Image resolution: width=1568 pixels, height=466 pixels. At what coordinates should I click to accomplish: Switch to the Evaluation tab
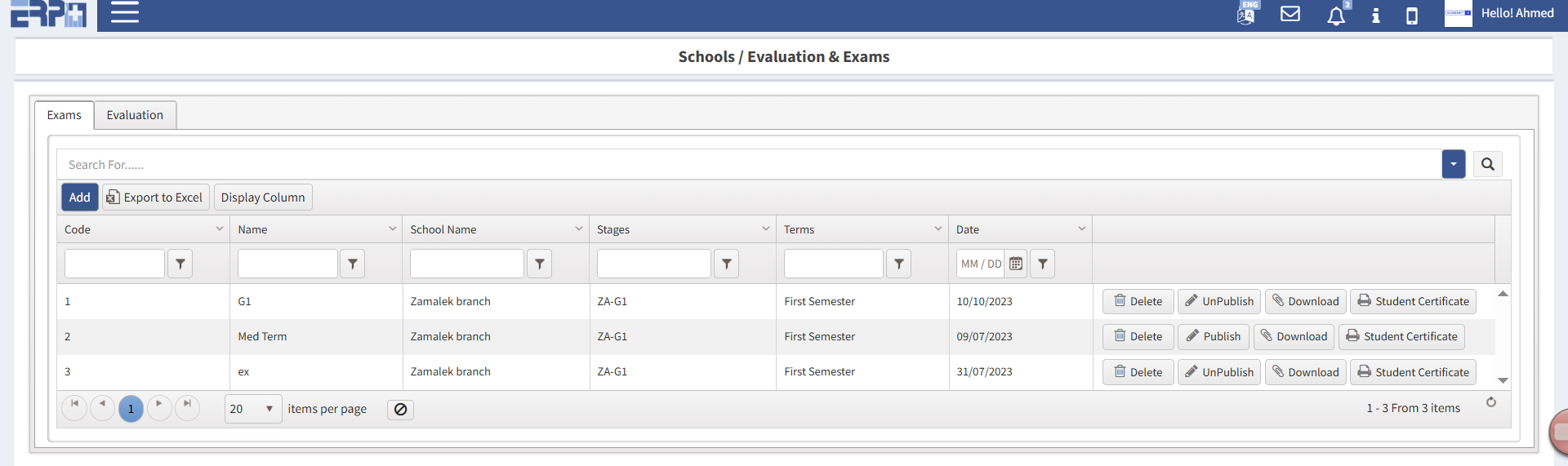point(135,115)
